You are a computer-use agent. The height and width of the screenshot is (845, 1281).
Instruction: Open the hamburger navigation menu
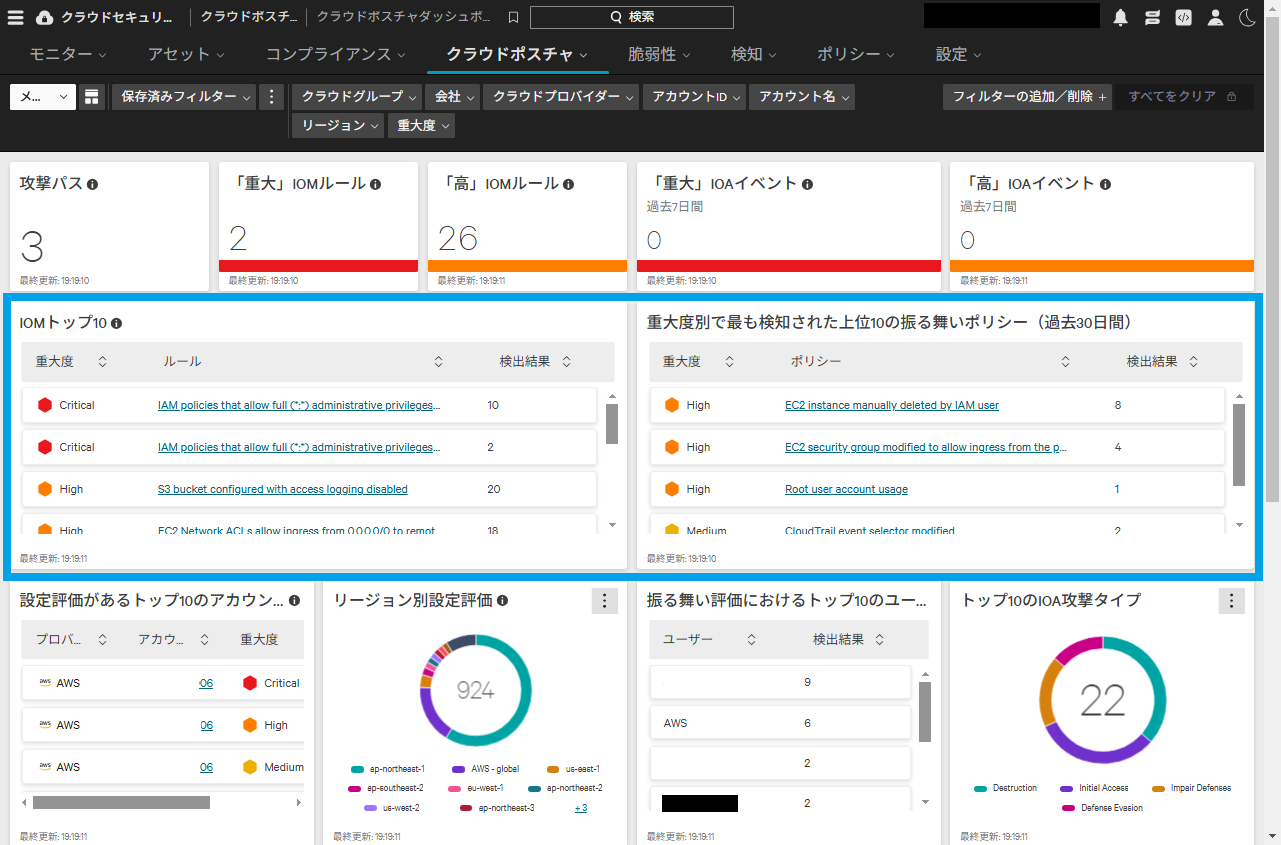16,17
